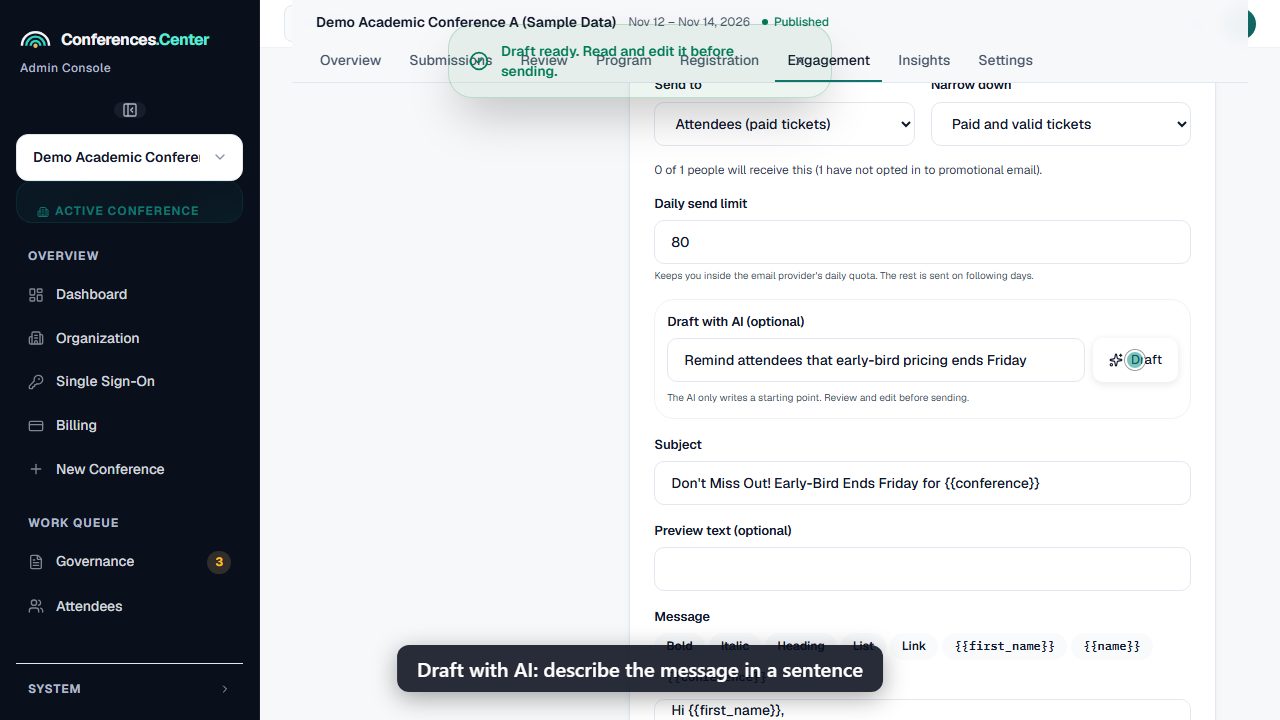The height and width of the screenshot is (720, 1280).
Task: Click the "Nov 12 – Nov 14, 2026" dates
Action: (690, 22)
